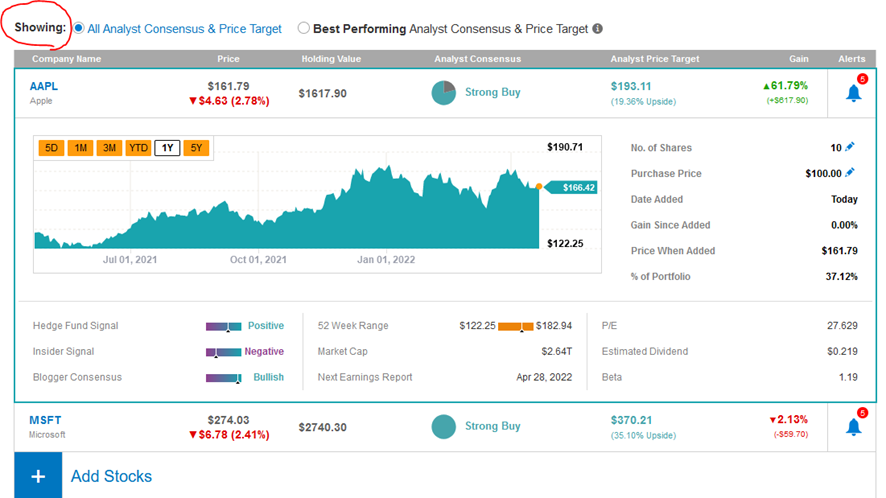This screenshot has height=498, width=886.
Task: Open alerts bell for MSFT row
Action: click(853, 427)
